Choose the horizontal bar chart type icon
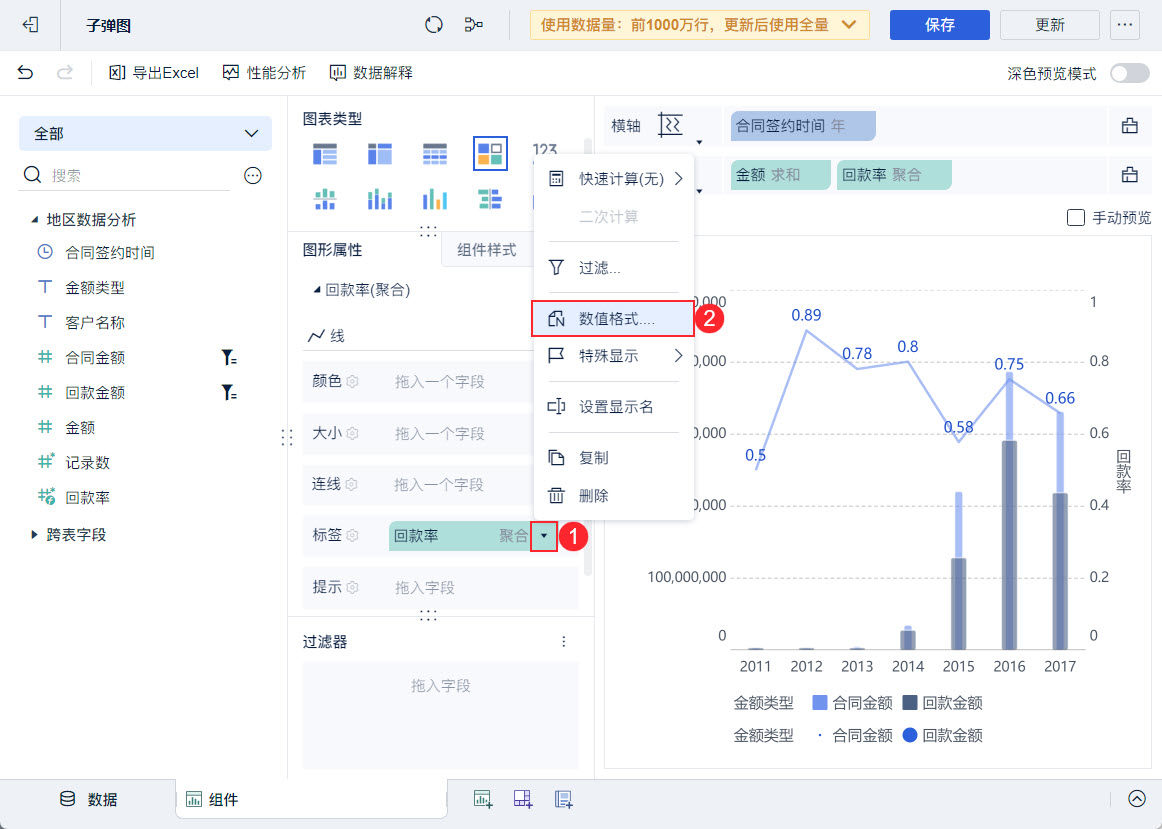1162x829 pixels. point(490,199)
